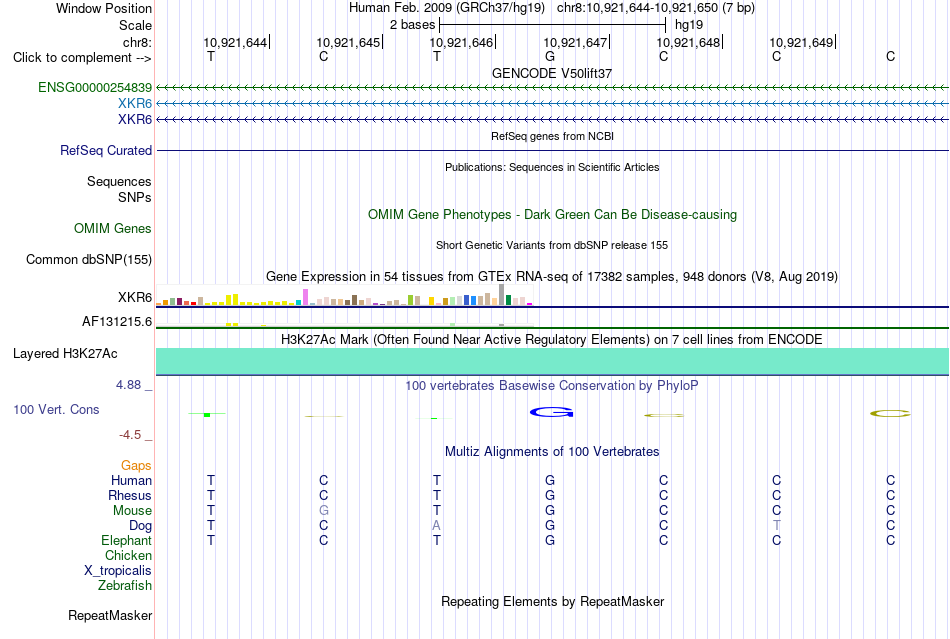Click the chr8: ruler label
Screen dimensions: 950x639
(137, 42)
